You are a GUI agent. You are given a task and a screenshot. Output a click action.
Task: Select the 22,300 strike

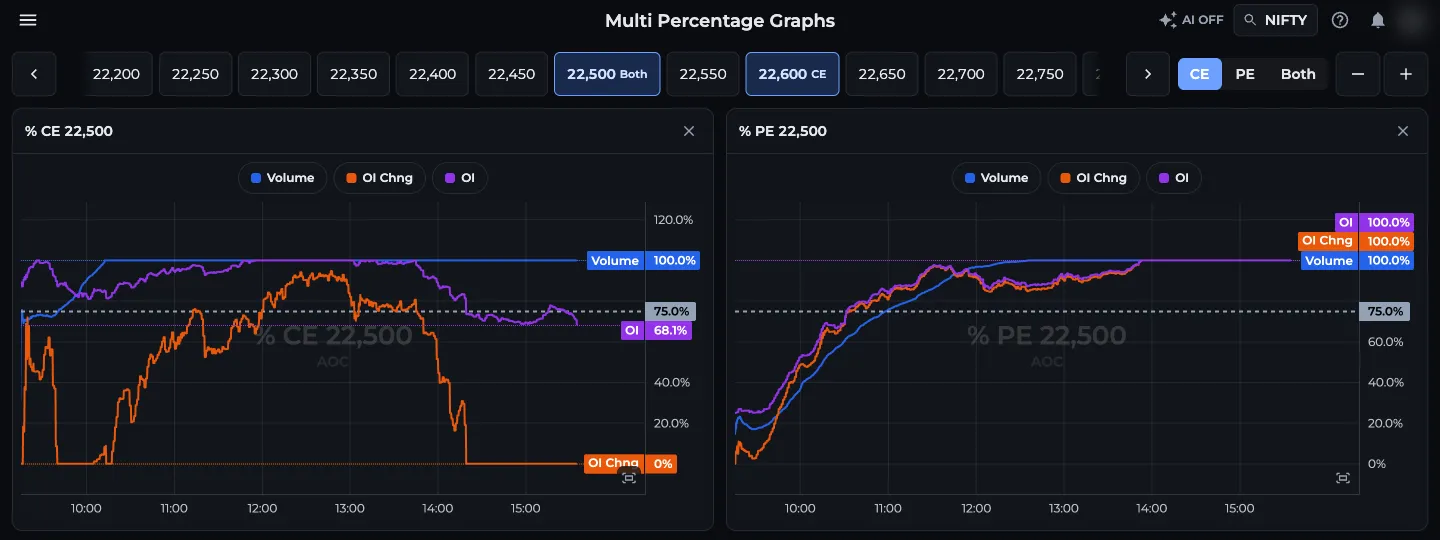(274, 74)
